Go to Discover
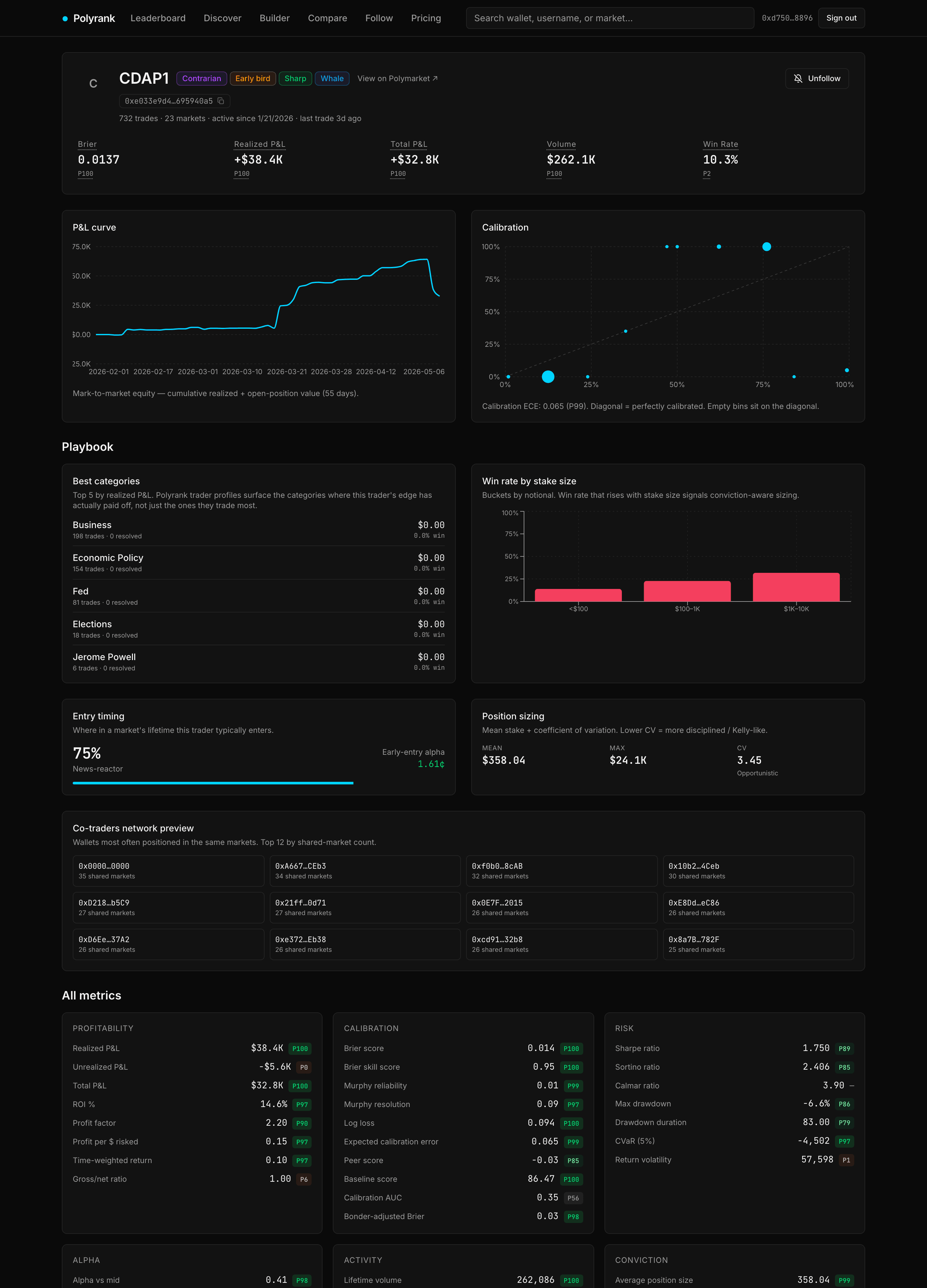 222,18
